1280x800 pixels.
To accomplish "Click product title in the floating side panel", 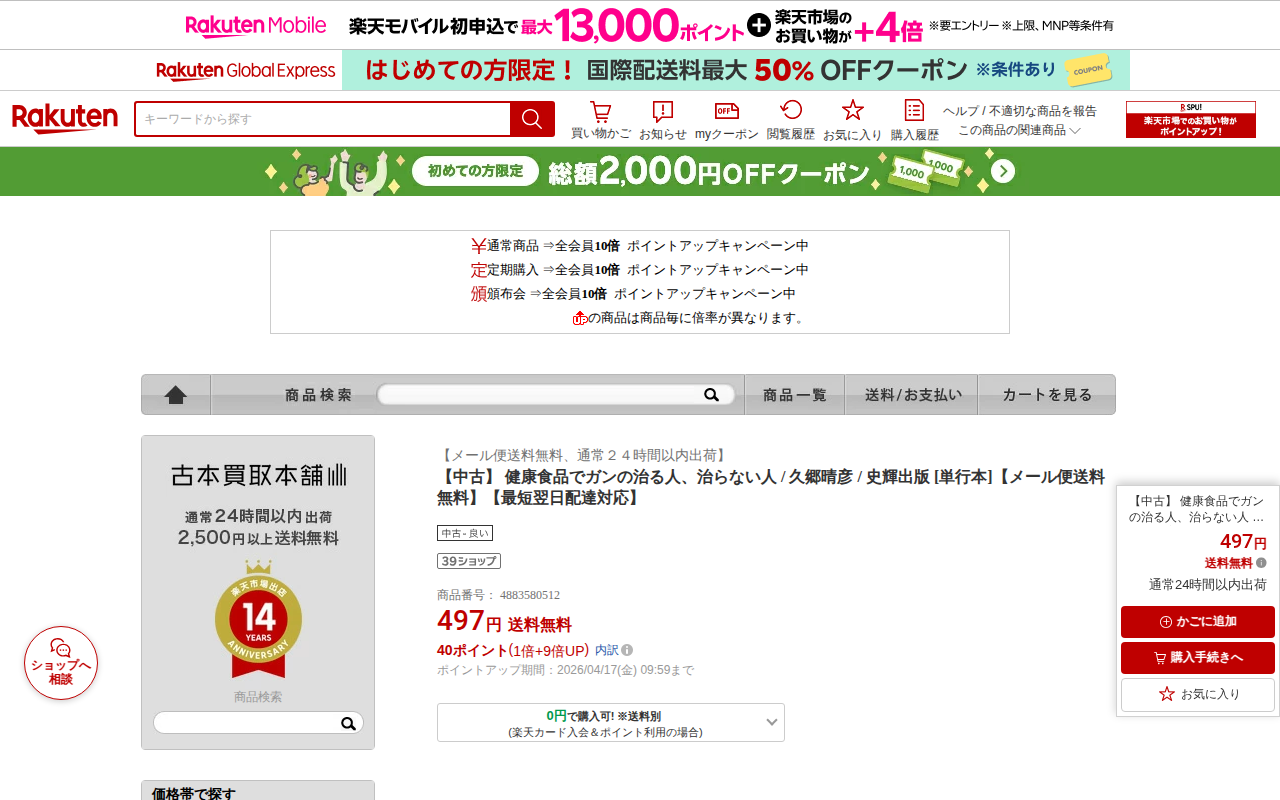I will (1198, 509).
